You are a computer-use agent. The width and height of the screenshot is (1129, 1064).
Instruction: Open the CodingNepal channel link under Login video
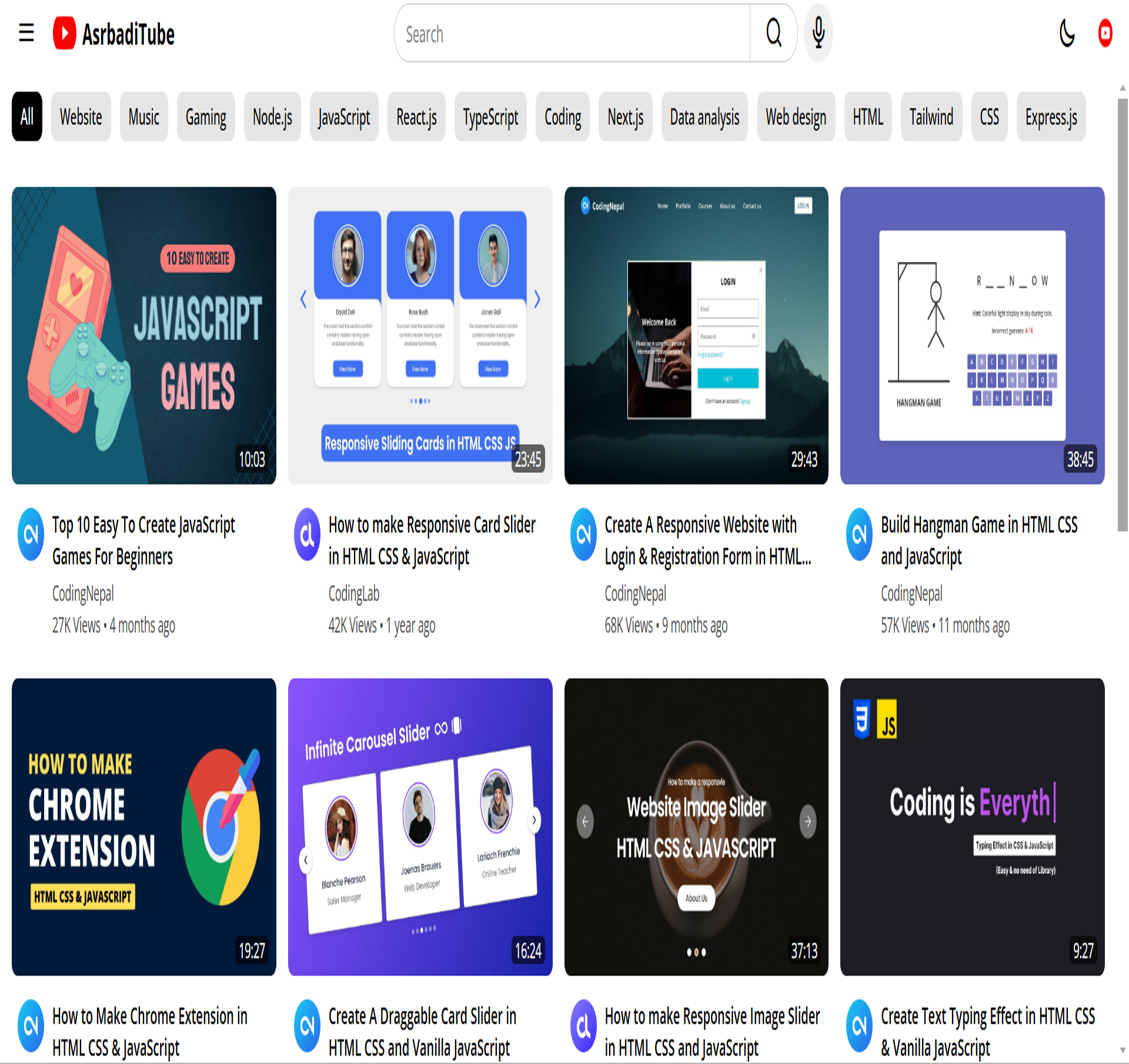pos(635,594)
